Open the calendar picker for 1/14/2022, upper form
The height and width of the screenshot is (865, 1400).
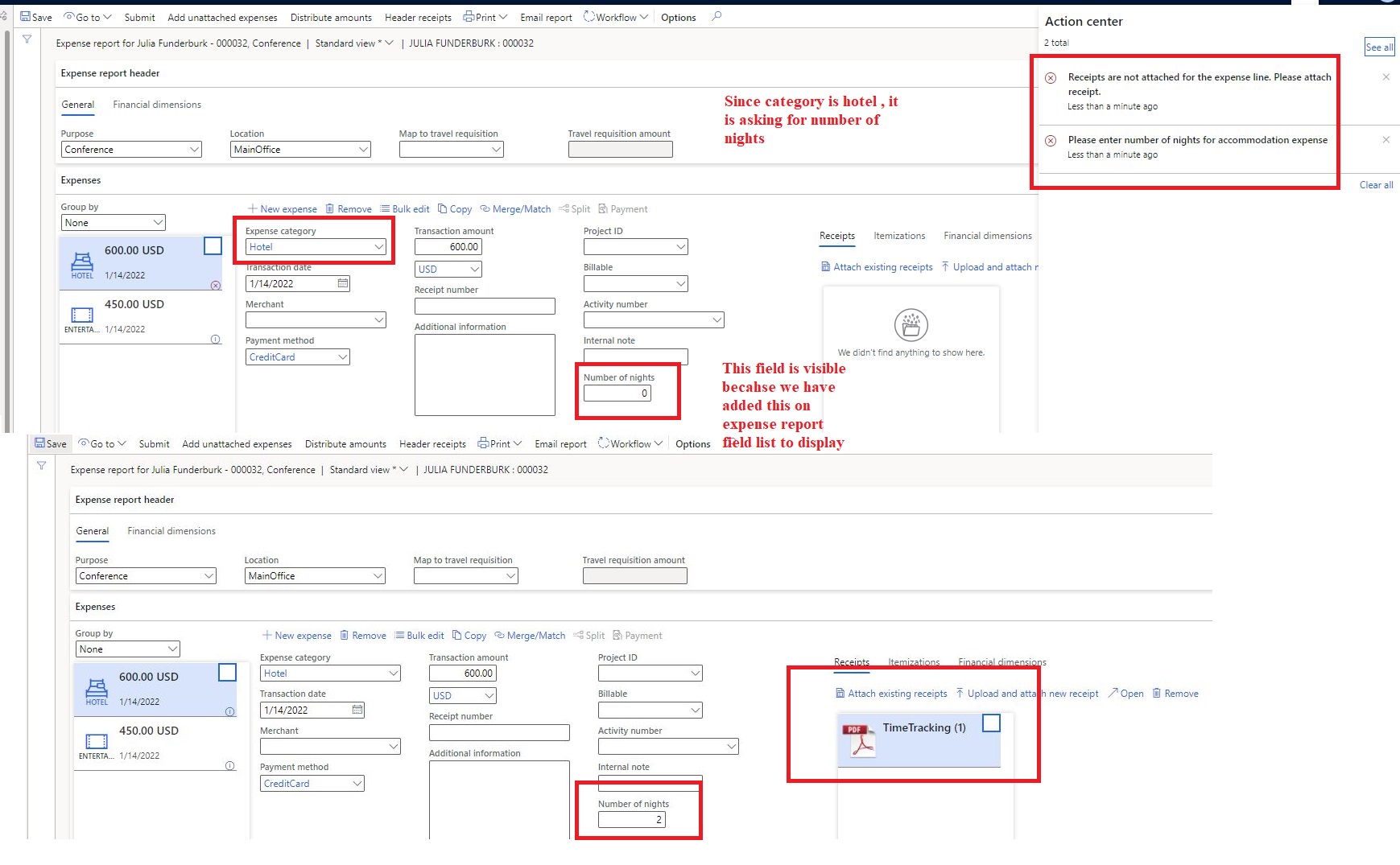tap(343, 283)
